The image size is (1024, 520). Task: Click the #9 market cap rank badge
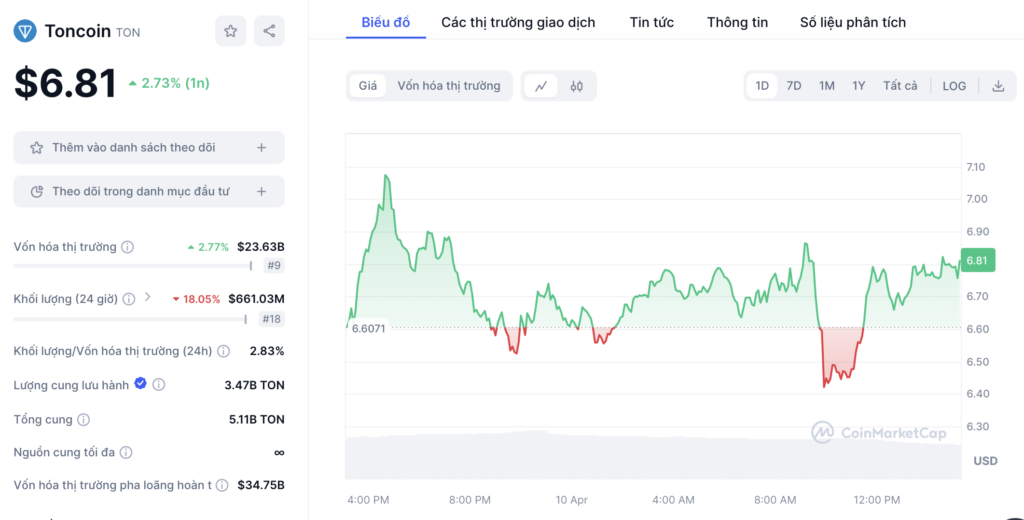[x=274, y=266]
